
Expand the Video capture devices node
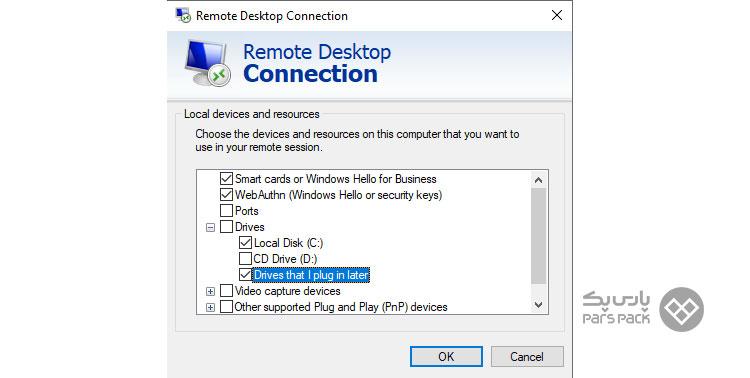coord(210,291)
